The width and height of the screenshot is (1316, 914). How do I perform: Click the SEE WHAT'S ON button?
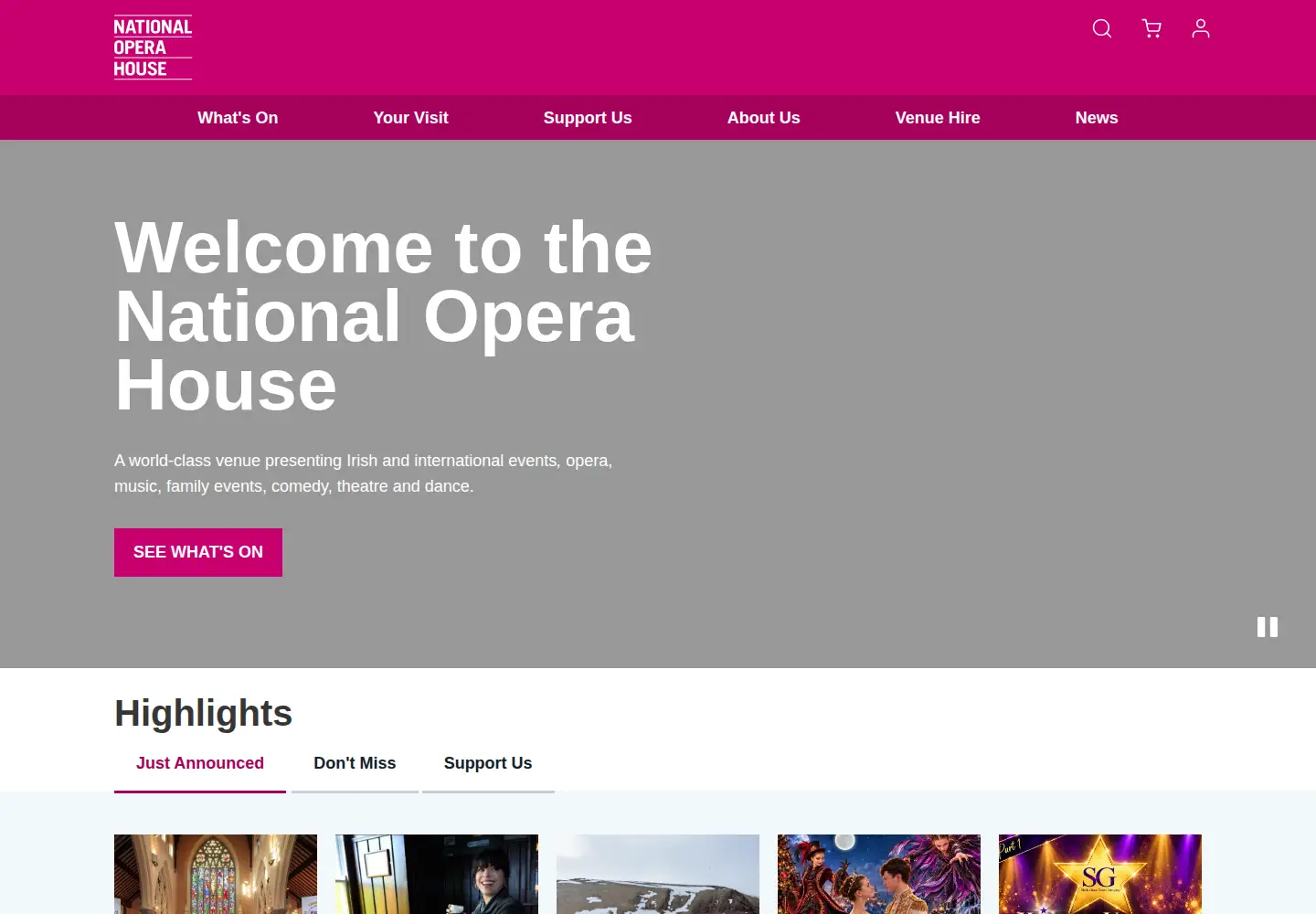198,552
